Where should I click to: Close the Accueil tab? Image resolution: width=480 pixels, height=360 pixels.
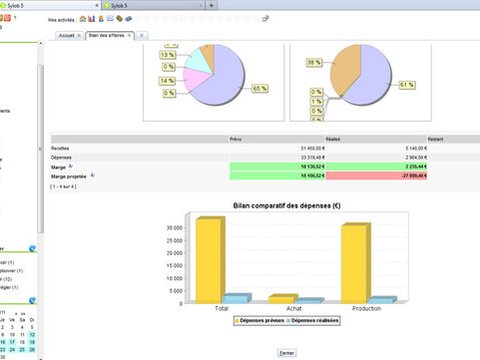(79, 35)
